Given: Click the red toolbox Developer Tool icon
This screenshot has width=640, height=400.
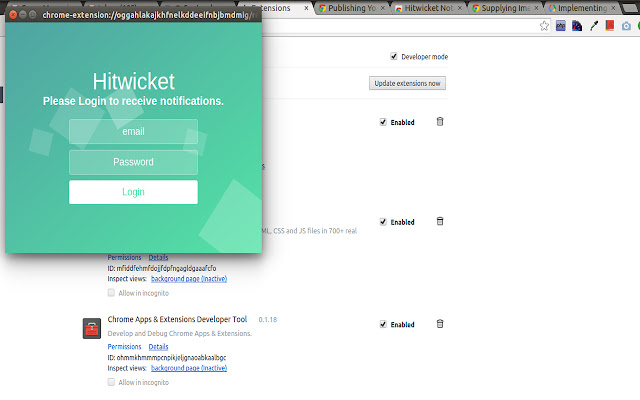Looking at the screenshot, I should click(x=92, y=329).
